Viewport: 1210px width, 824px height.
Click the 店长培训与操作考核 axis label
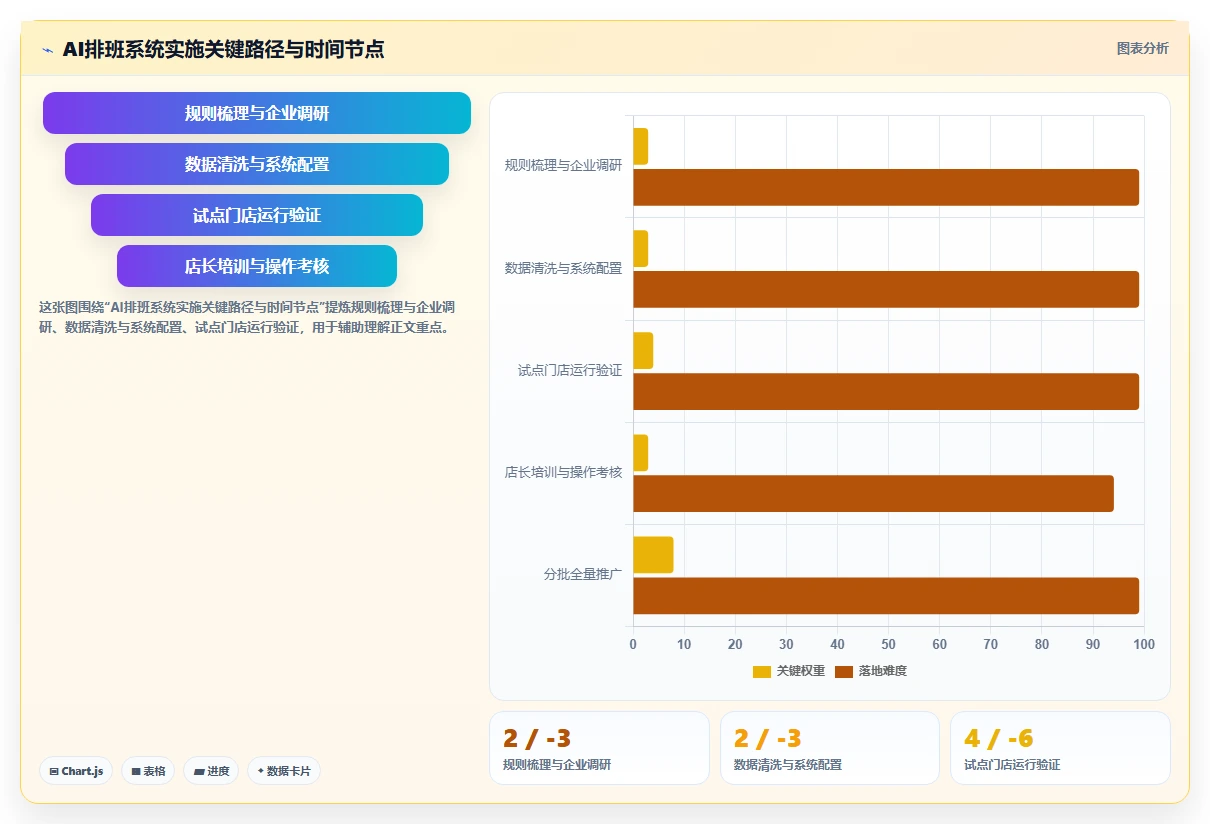click(563, 472)
